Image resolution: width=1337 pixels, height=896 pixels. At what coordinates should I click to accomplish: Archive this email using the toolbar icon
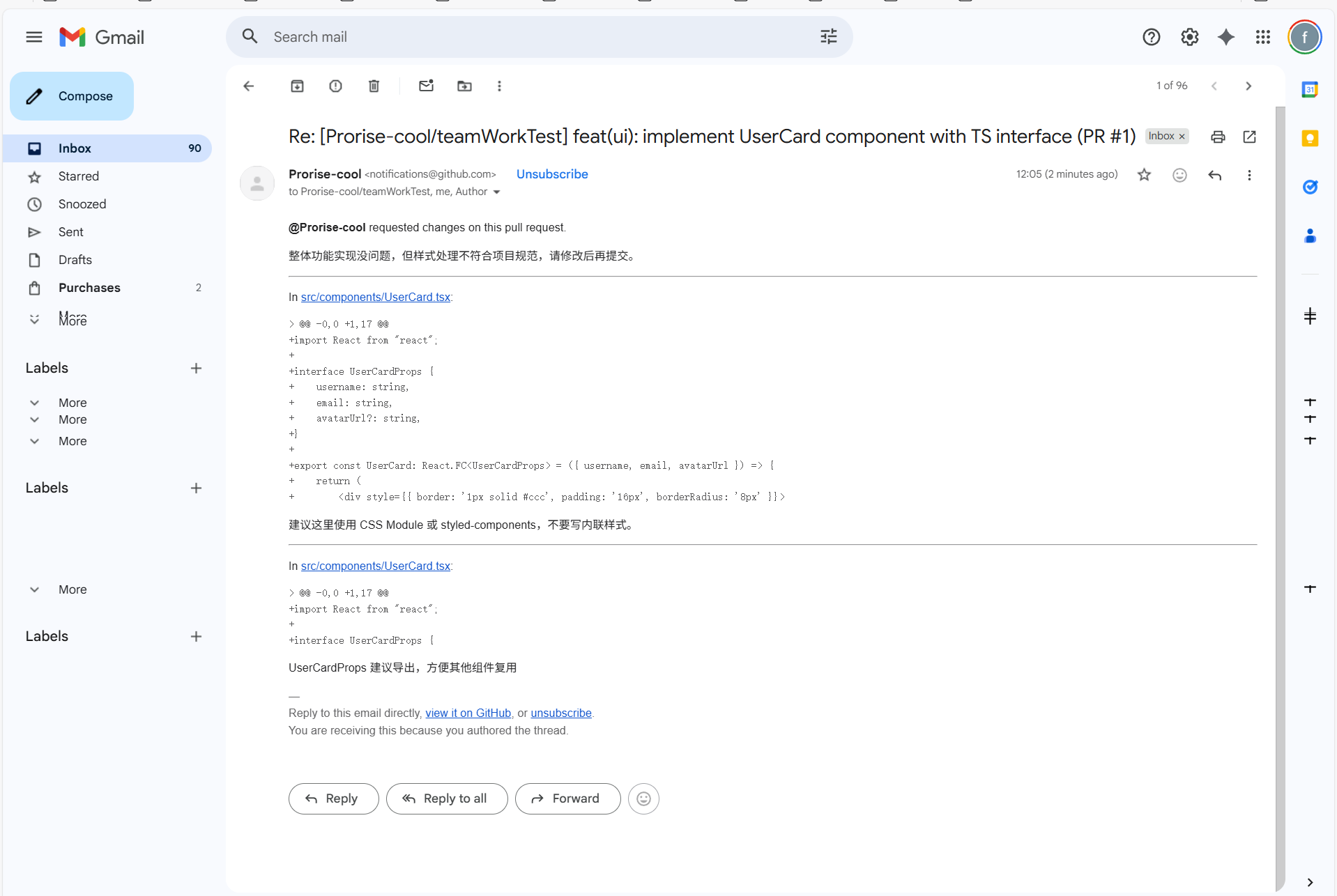click(x=297, y=86)
